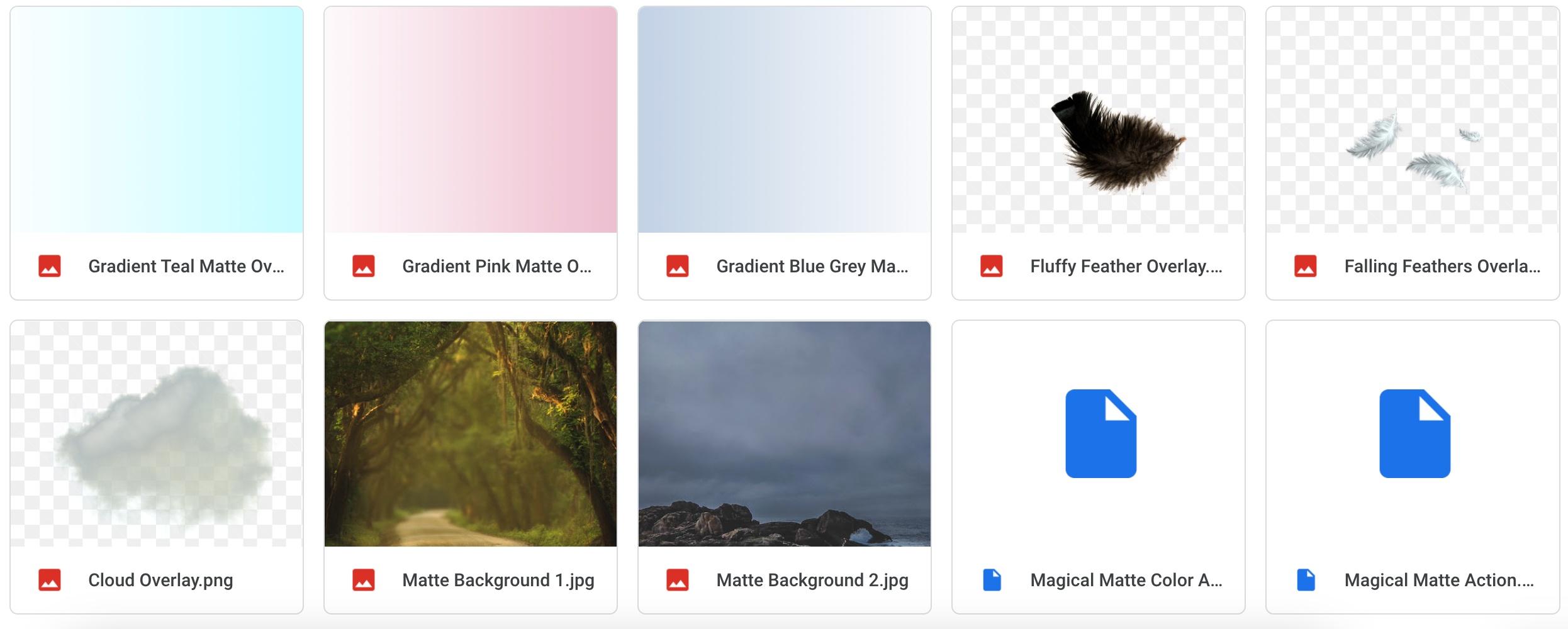The width and height of the screenshot is (1568, 629).
Task: Click the image icon beside Gradient Teal Matte
Action: (x=50, y=266)
